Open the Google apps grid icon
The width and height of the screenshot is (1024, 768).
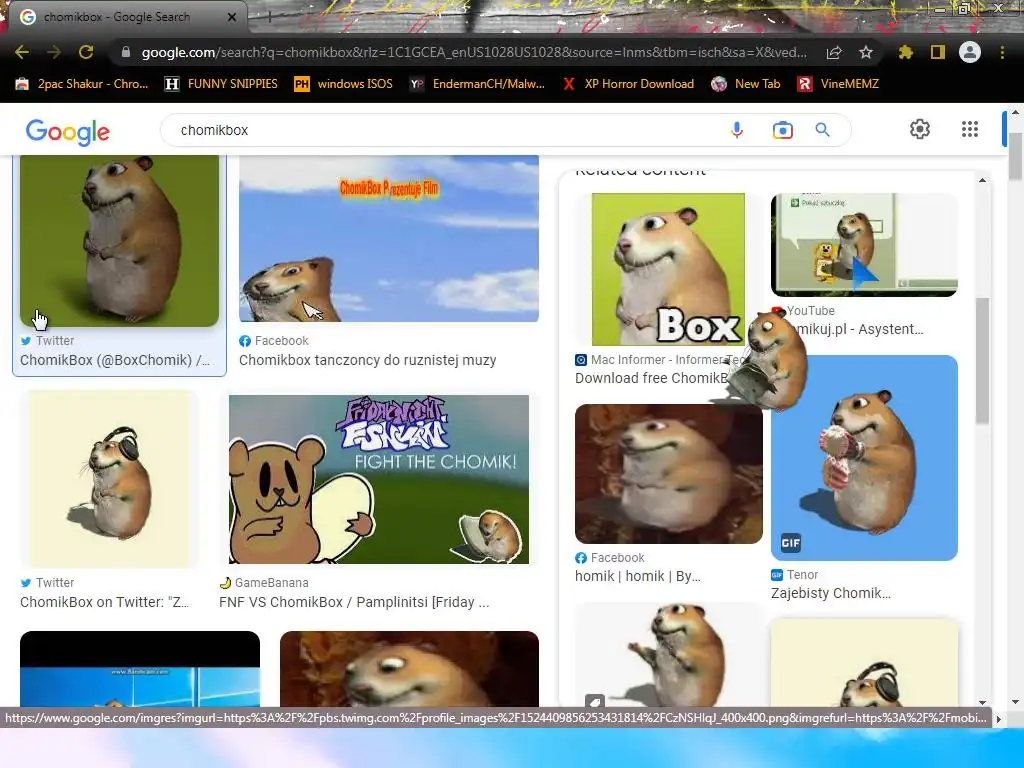tap(970, 129)
